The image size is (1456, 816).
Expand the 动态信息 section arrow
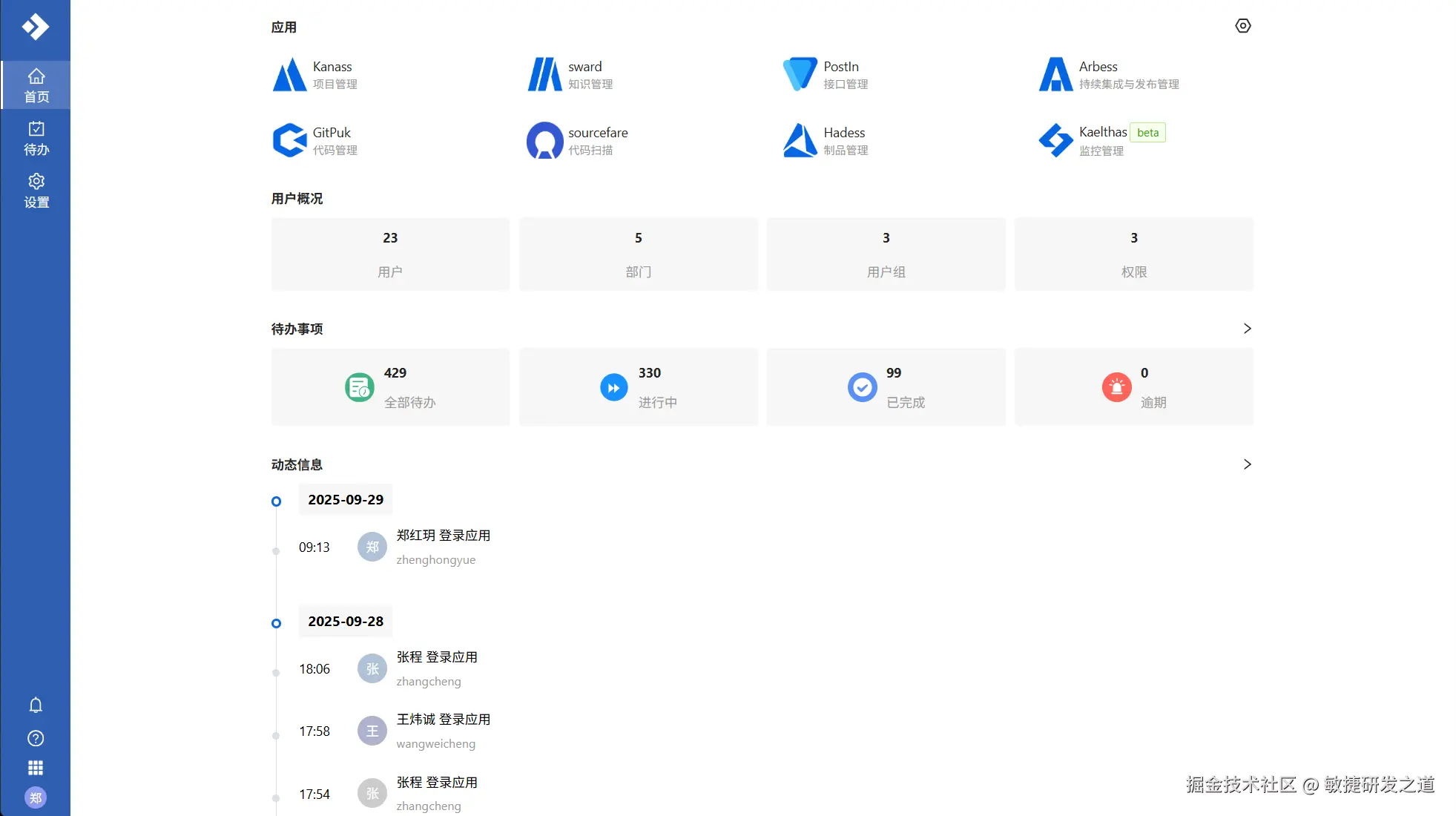click(x=1247, y=464)
